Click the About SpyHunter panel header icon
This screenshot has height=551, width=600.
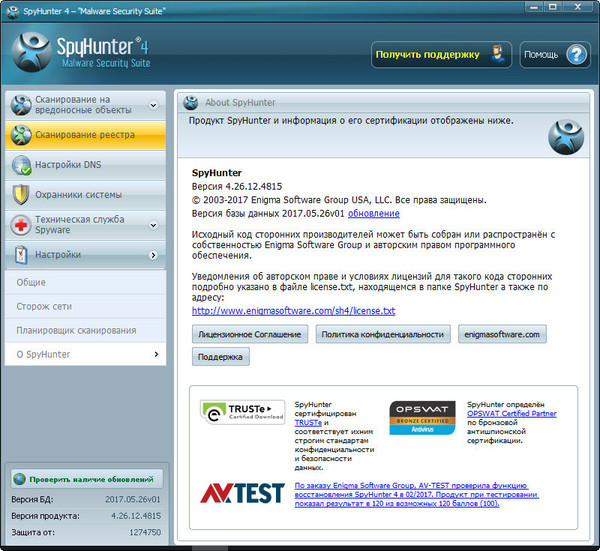(x=191, y=103)
